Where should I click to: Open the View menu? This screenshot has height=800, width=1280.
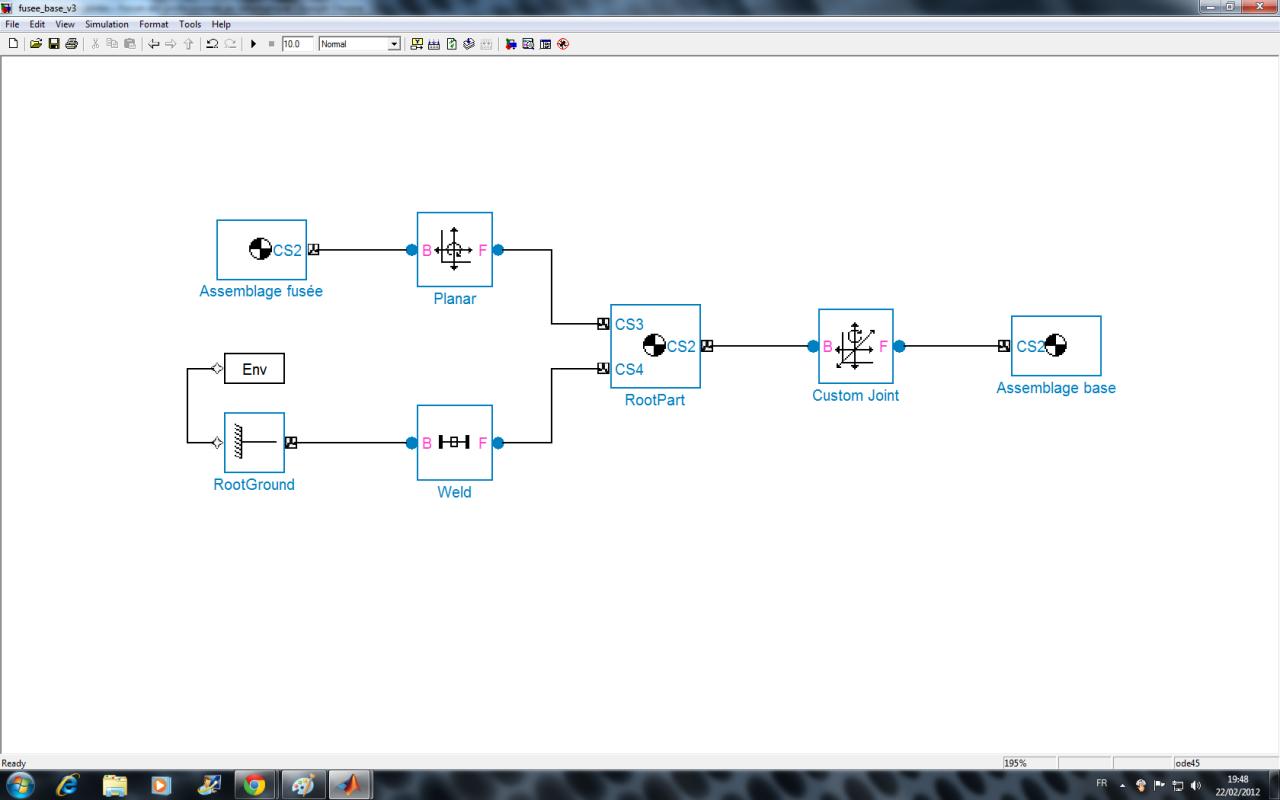pyautogui.click(x=65, y=24)
